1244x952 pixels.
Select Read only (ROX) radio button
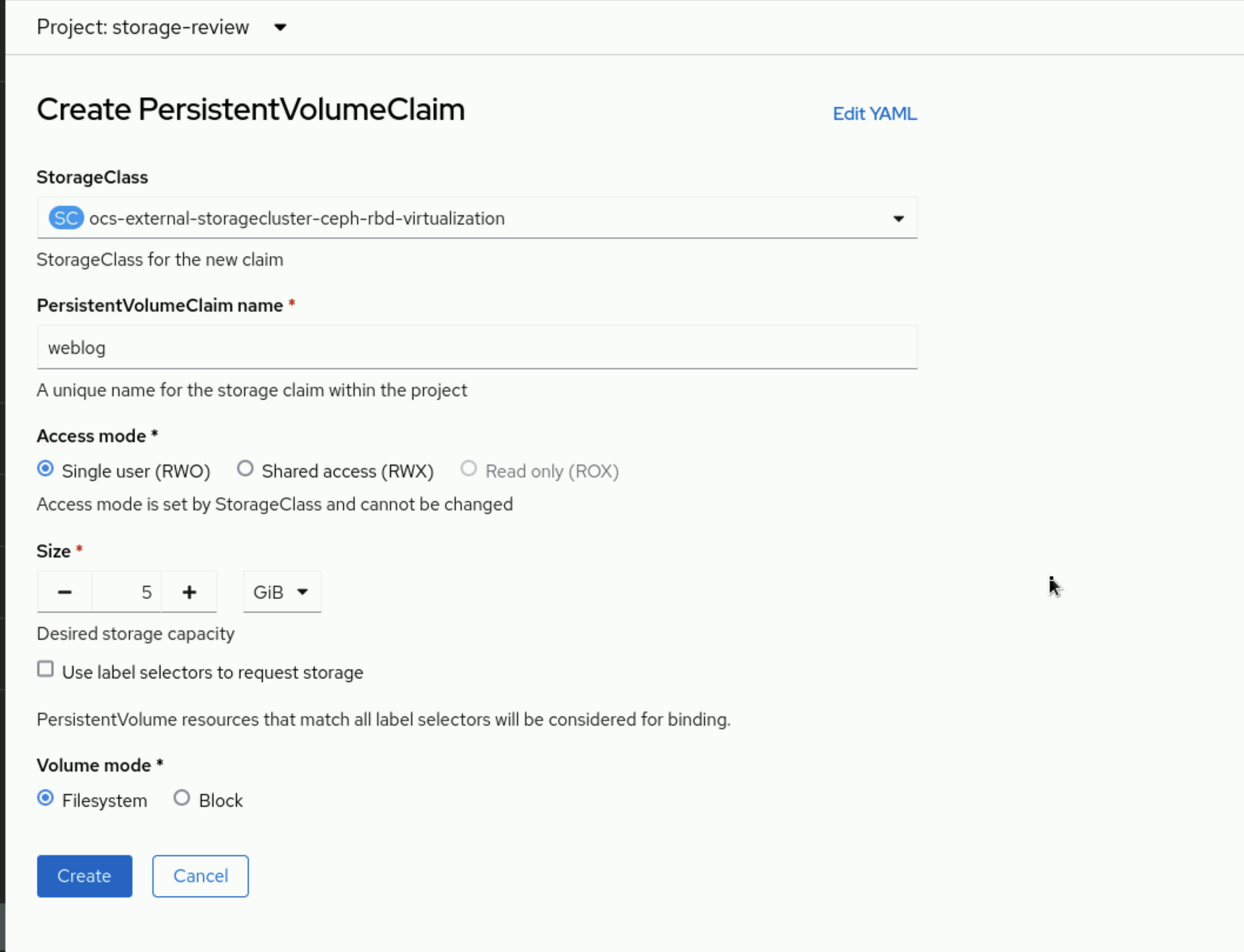469,469
